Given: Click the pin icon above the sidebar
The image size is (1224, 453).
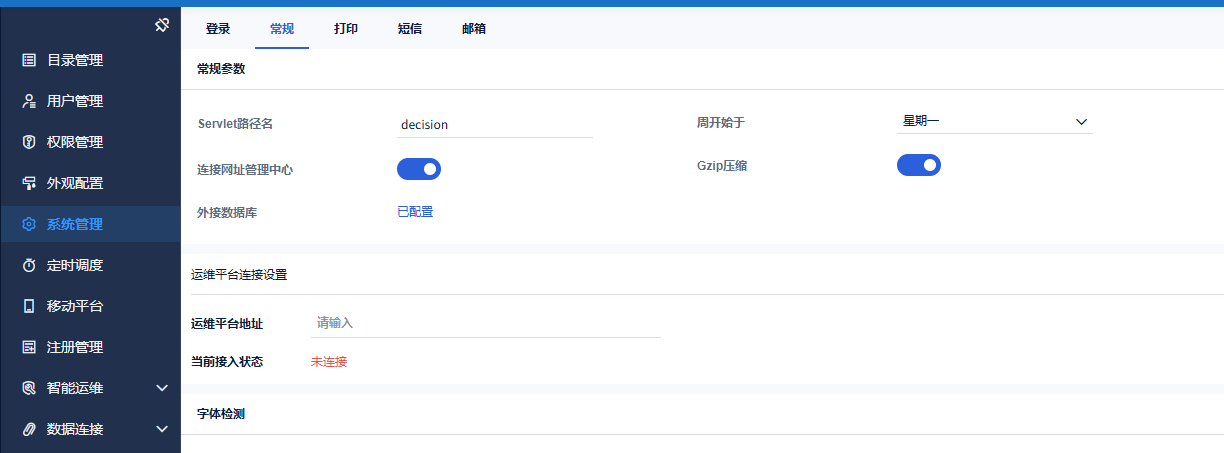Looking at the screenshot, I should click(x=162, y=25).
